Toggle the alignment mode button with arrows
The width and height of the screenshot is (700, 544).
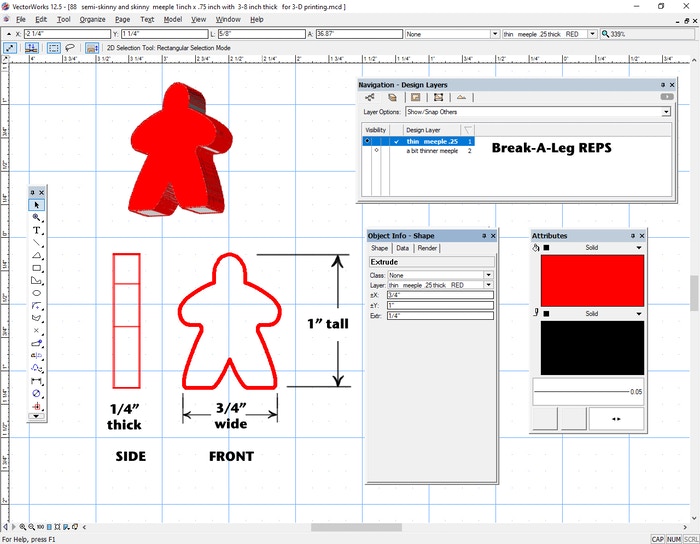point(31,48)
